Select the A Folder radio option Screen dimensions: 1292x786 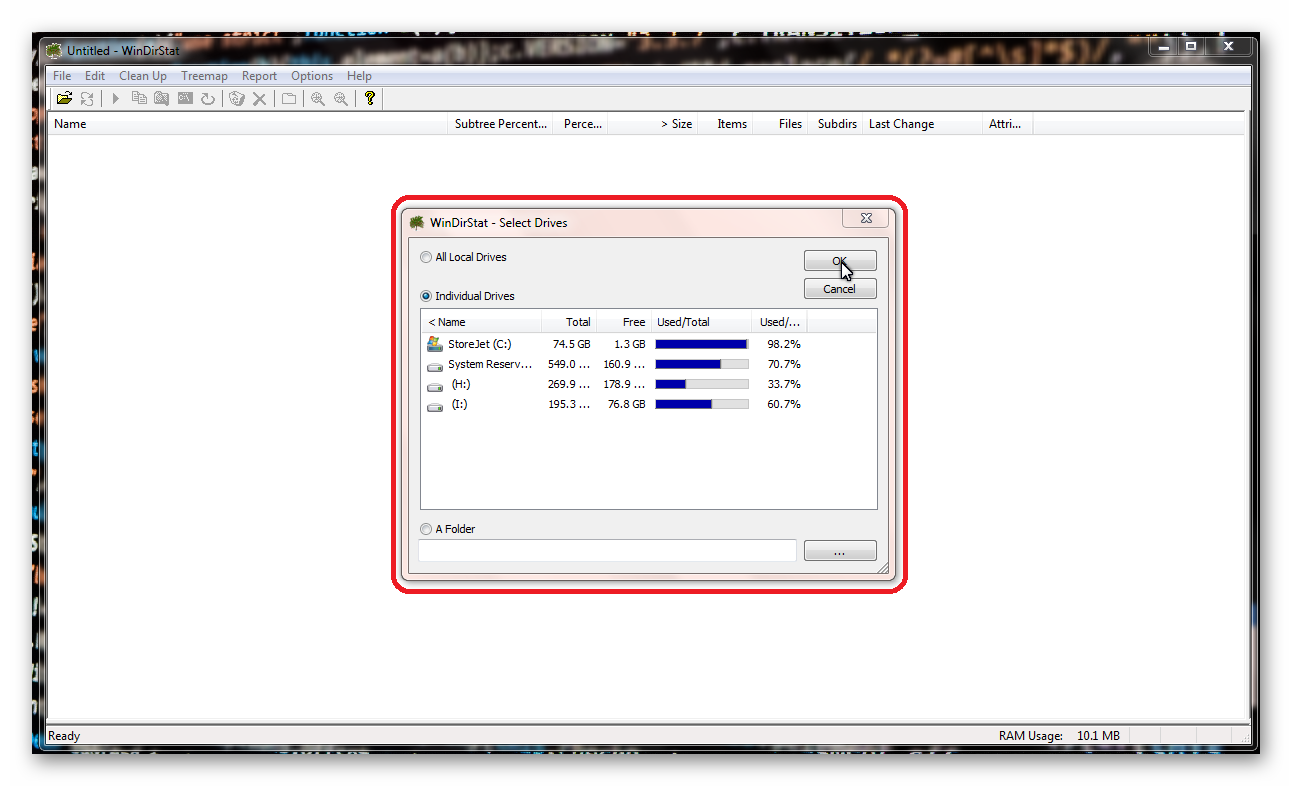pyautogui.click(x=426, y=529)
